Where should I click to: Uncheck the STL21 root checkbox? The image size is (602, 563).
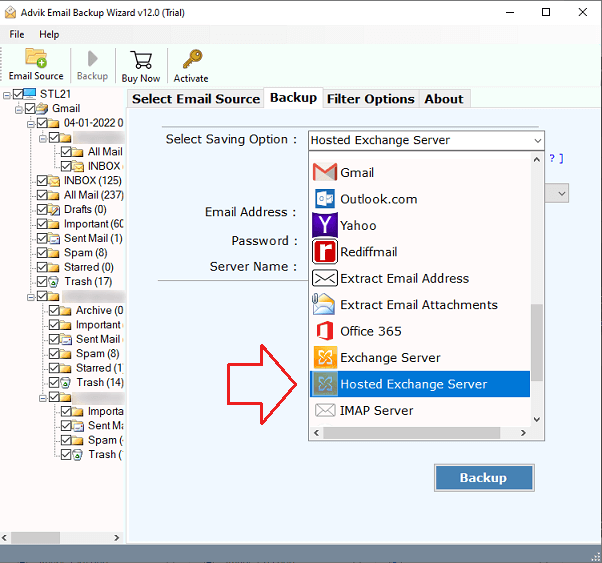point(18,94)
